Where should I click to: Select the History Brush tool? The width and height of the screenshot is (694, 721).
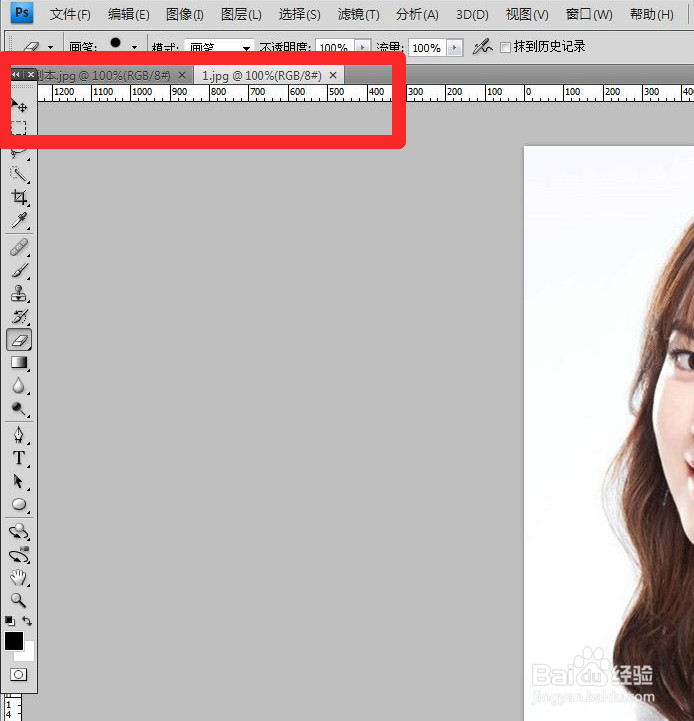click(x=19, y=316)
